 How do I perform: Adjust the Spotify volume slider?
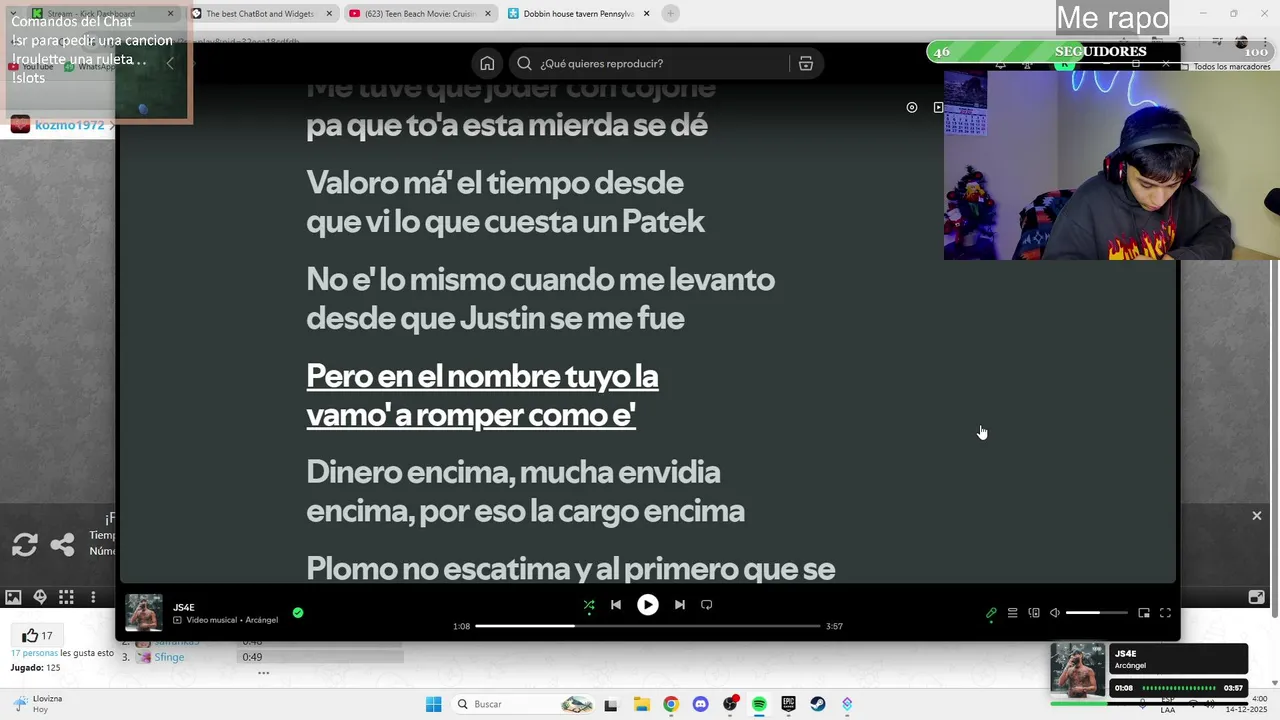tap(1096, 613)
